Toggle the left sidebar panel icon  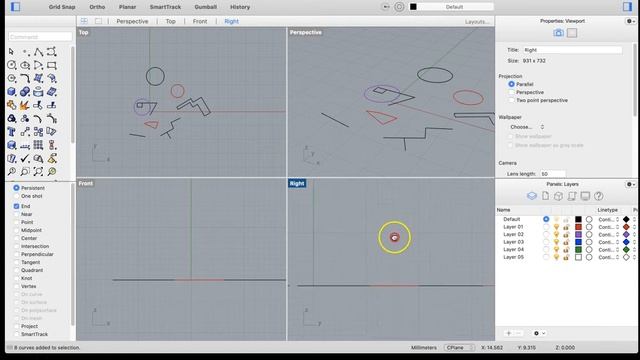16,7
